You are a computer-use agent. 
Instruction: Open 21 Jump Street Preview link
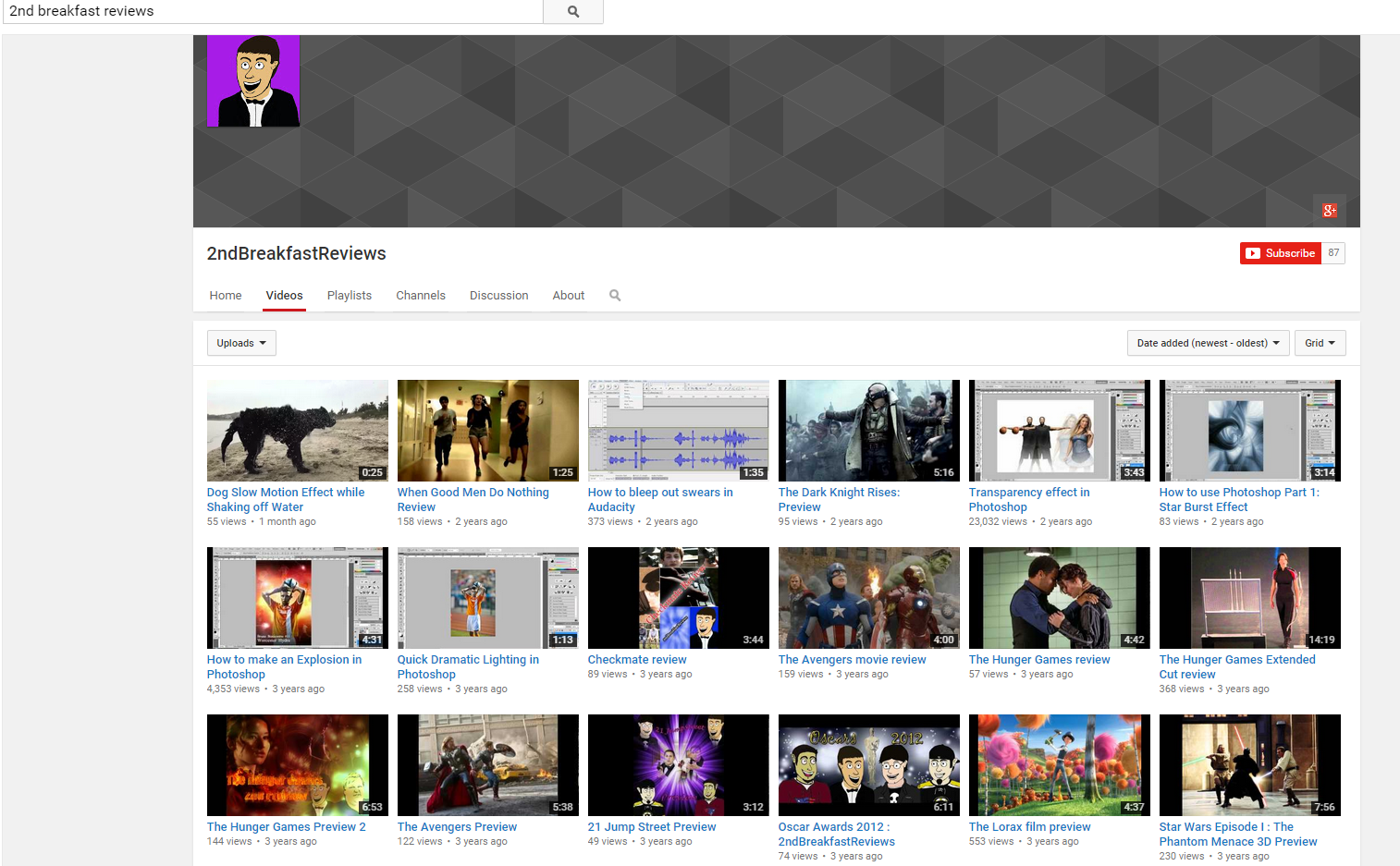click(652, 827)
